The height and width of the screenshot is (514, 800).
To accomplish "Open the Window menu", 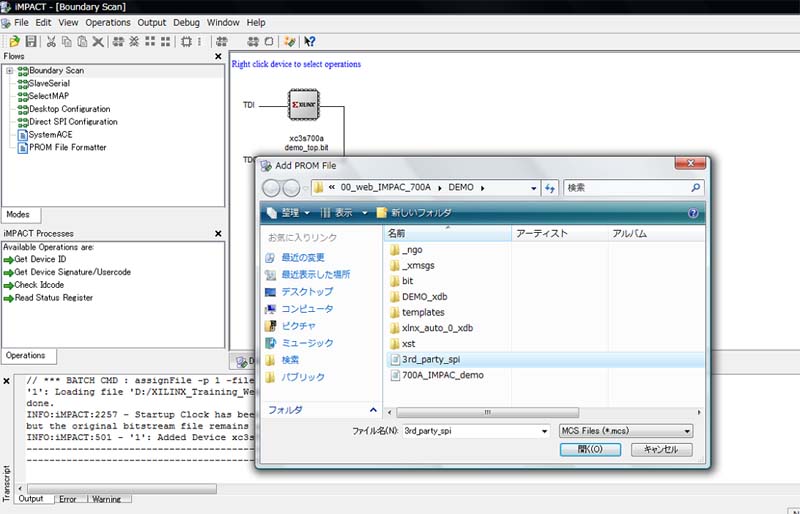I will tap(222, 22).
